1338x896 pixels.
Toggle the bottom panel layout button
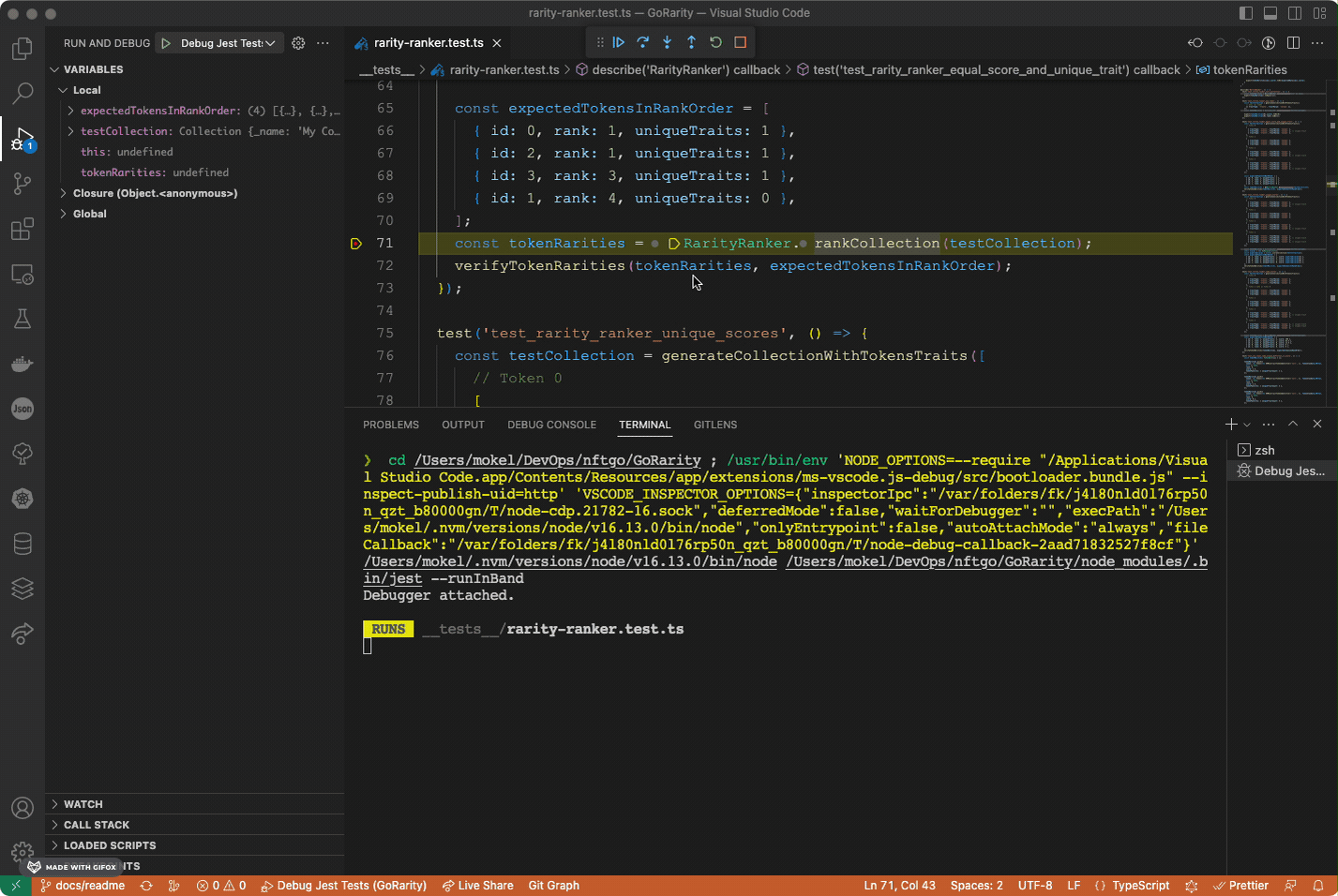(x=1270, y=13)
